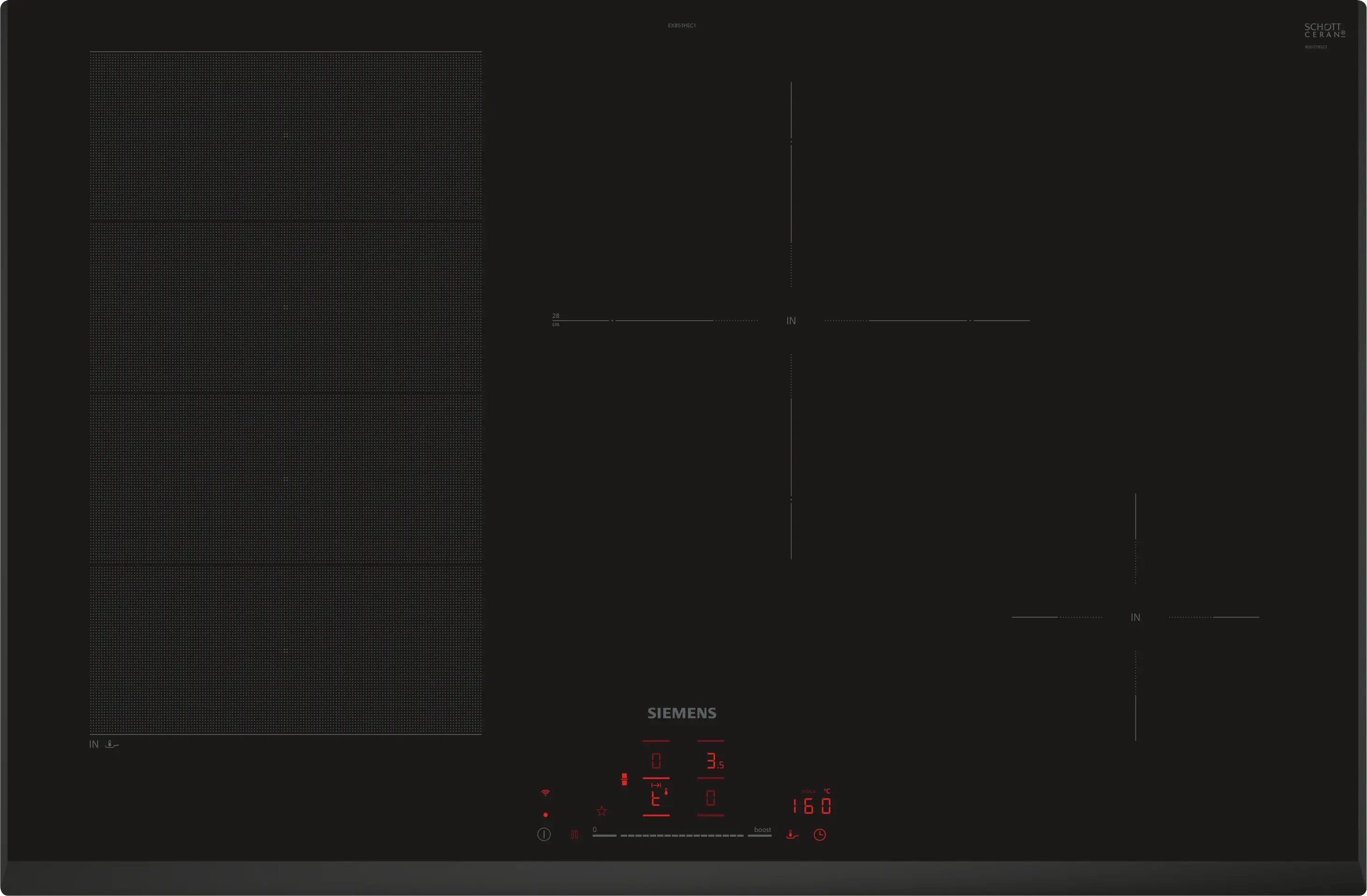Viewport: 1367px width, 896px height.
Task: Select the zone displaying 3.5 power level
Action: 712,761
